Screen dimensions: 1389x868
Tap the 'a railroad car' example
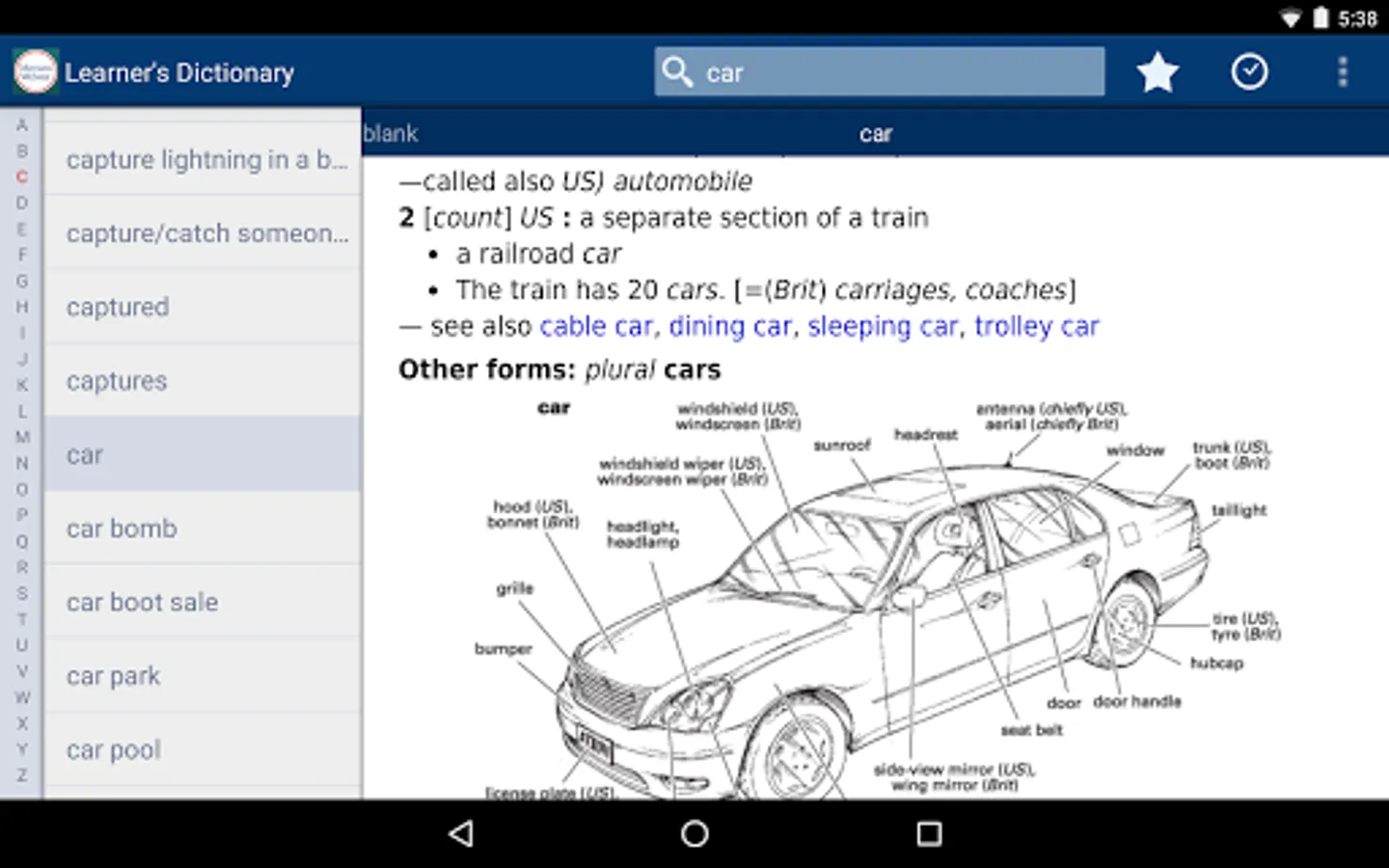click(x=538, y=254)
